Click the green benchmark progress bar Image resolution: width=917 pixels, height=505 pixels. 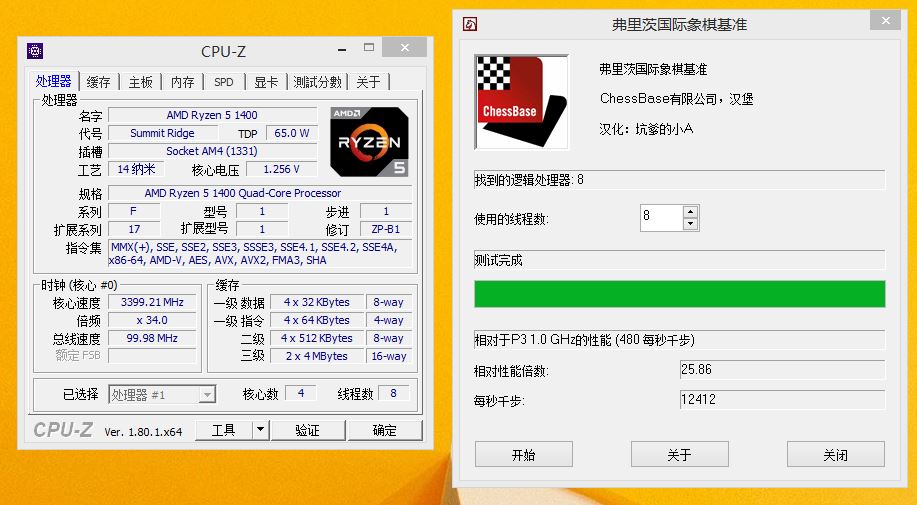pyautogui.click(x=680, y=293)
